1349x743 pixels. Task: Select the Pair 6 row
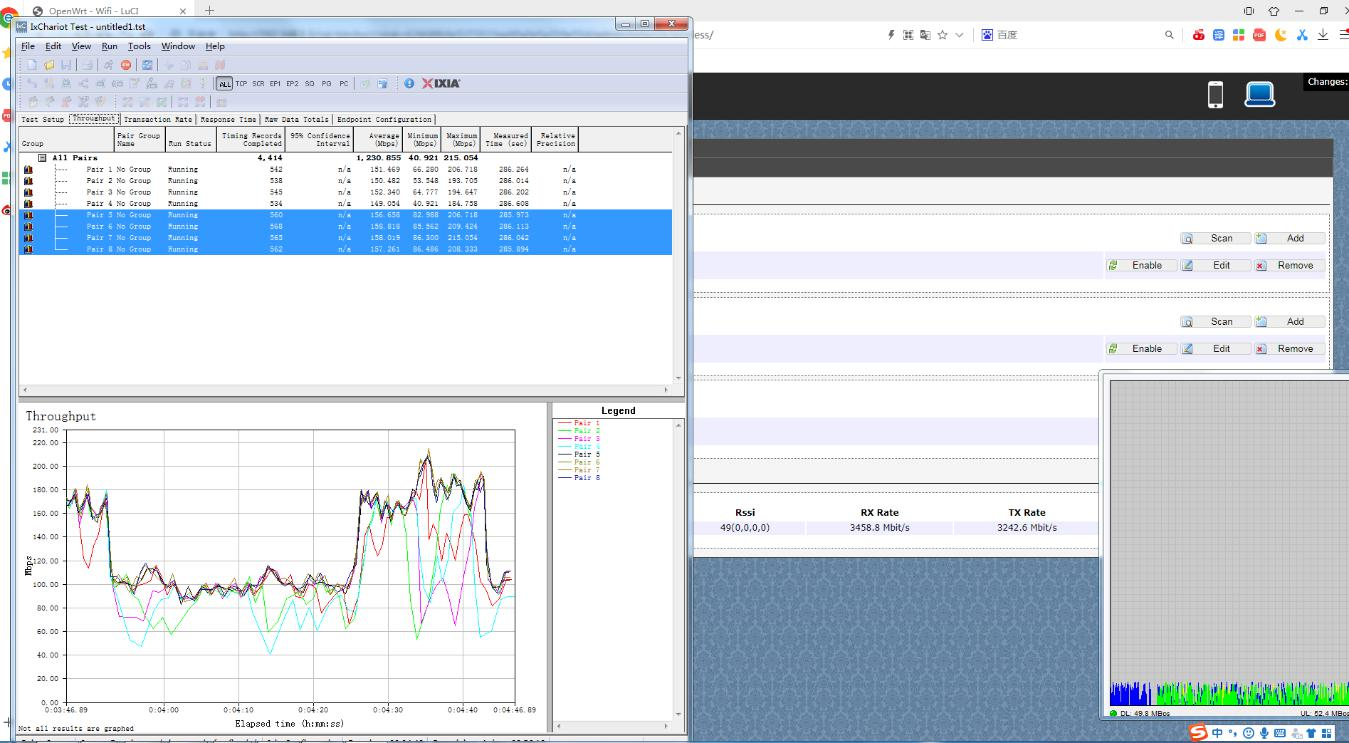pos(345,226)
